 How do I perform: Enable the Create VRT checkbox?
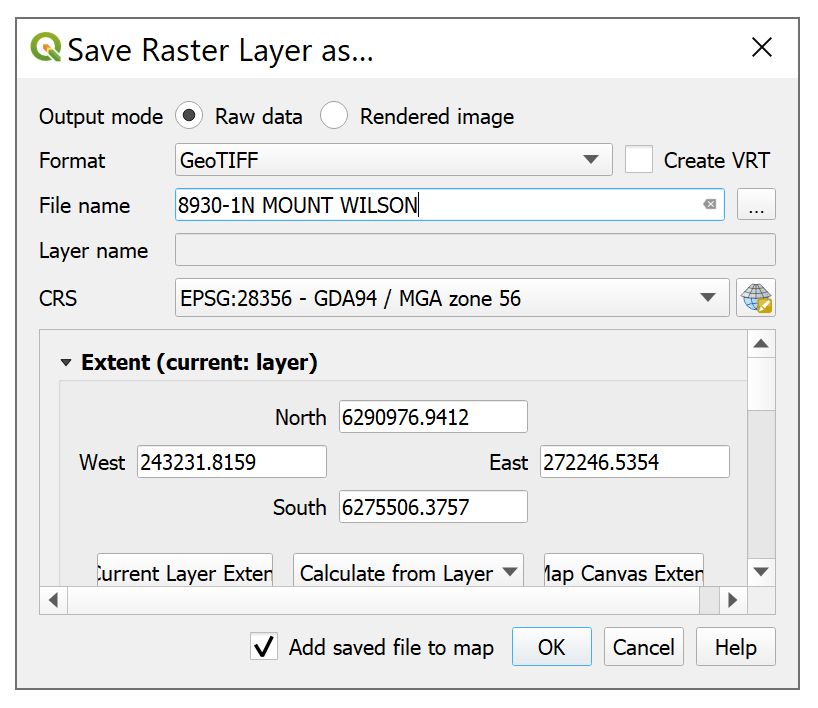coord(639,160)
